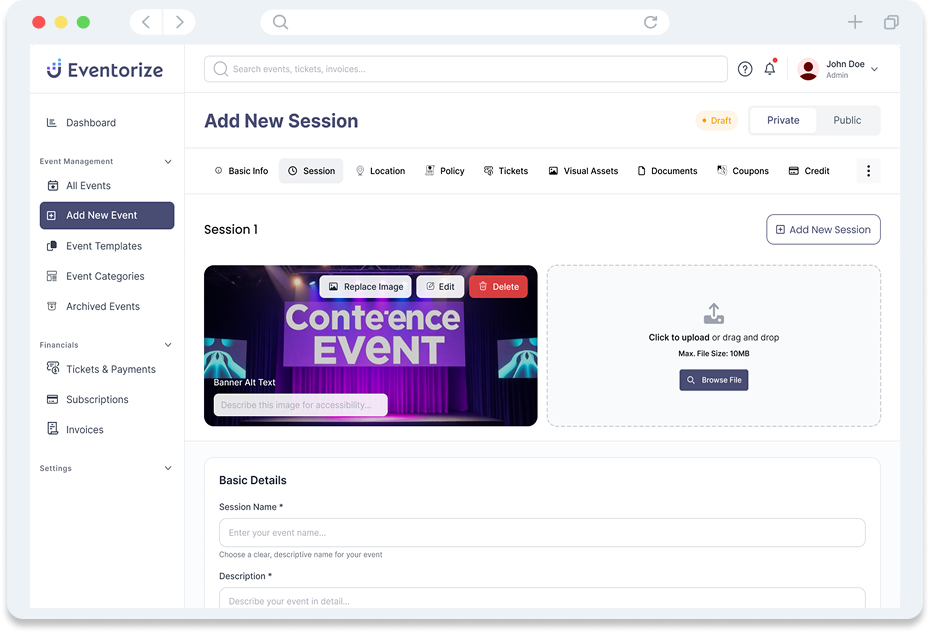Image resolution: width=931 pixels, height=634 pixels.
Task: Open the notifications bell icon
Action: tap(770, 69)
